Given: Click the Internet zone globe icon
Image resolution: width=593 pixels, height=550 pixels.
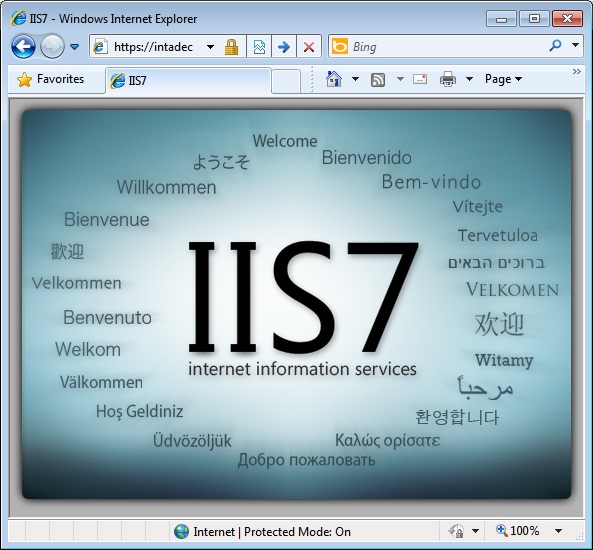Looking at the screenshot, I should (x=181, y=531).
